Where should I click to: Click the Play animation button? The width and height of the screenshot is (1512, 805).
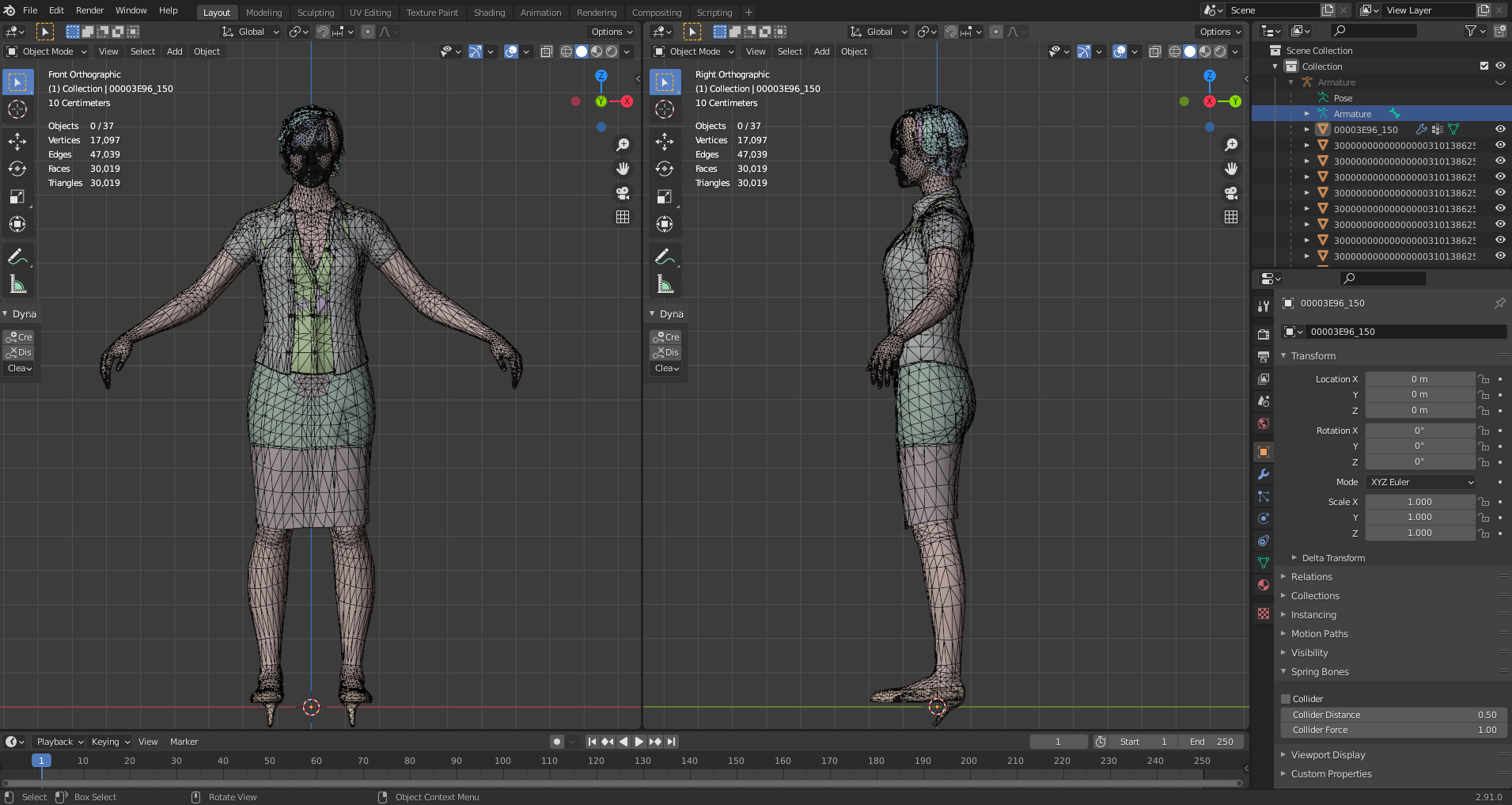click(x=639, y=742)
